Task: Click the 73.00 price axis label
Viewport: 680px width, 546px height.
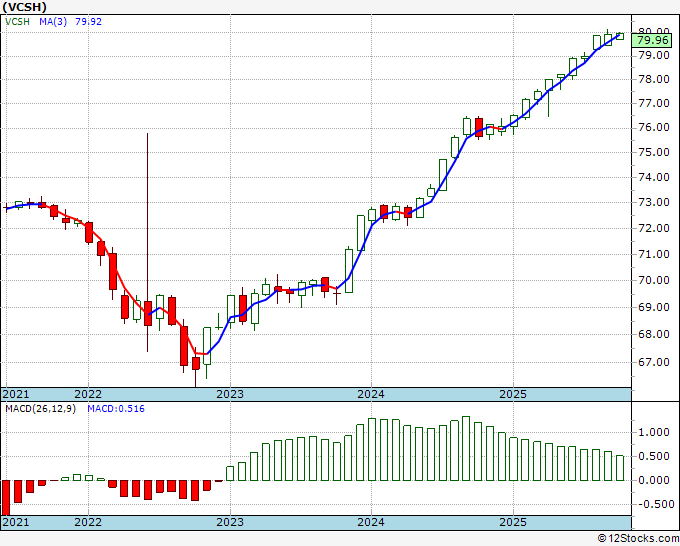Action: (654, 202)
